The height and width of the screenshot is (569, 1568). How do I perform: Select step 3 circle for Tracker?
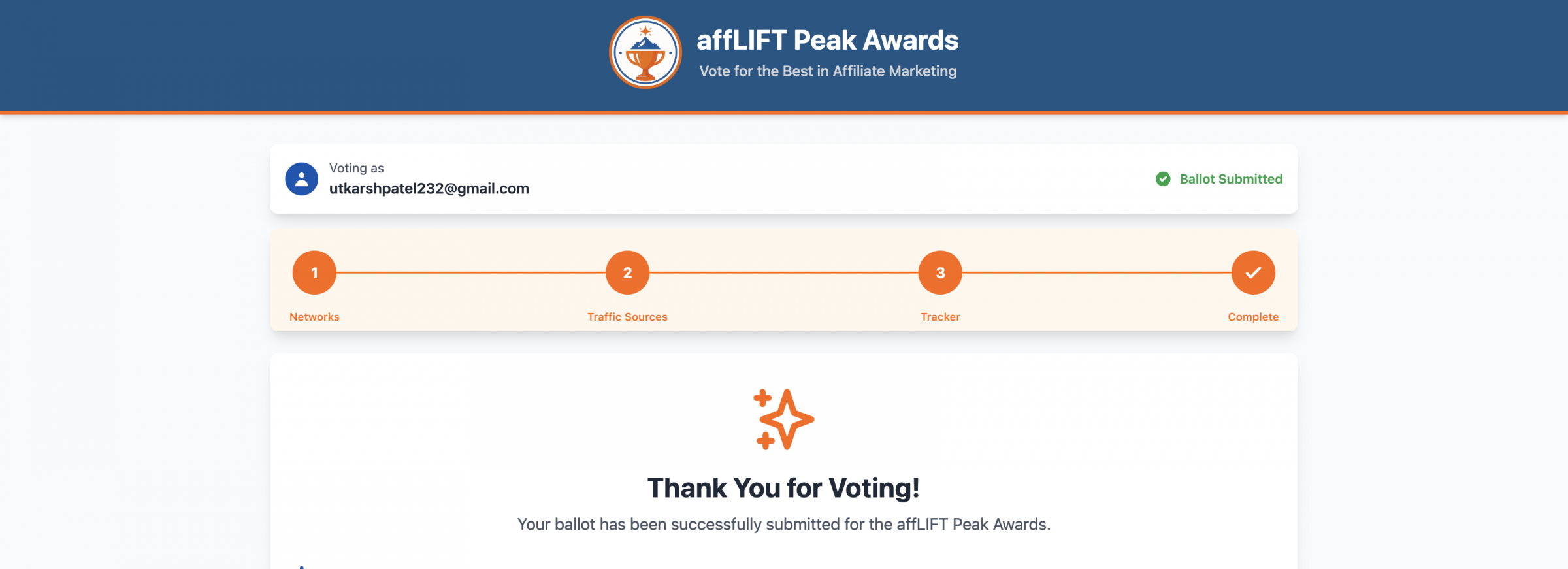click(940, 272)
